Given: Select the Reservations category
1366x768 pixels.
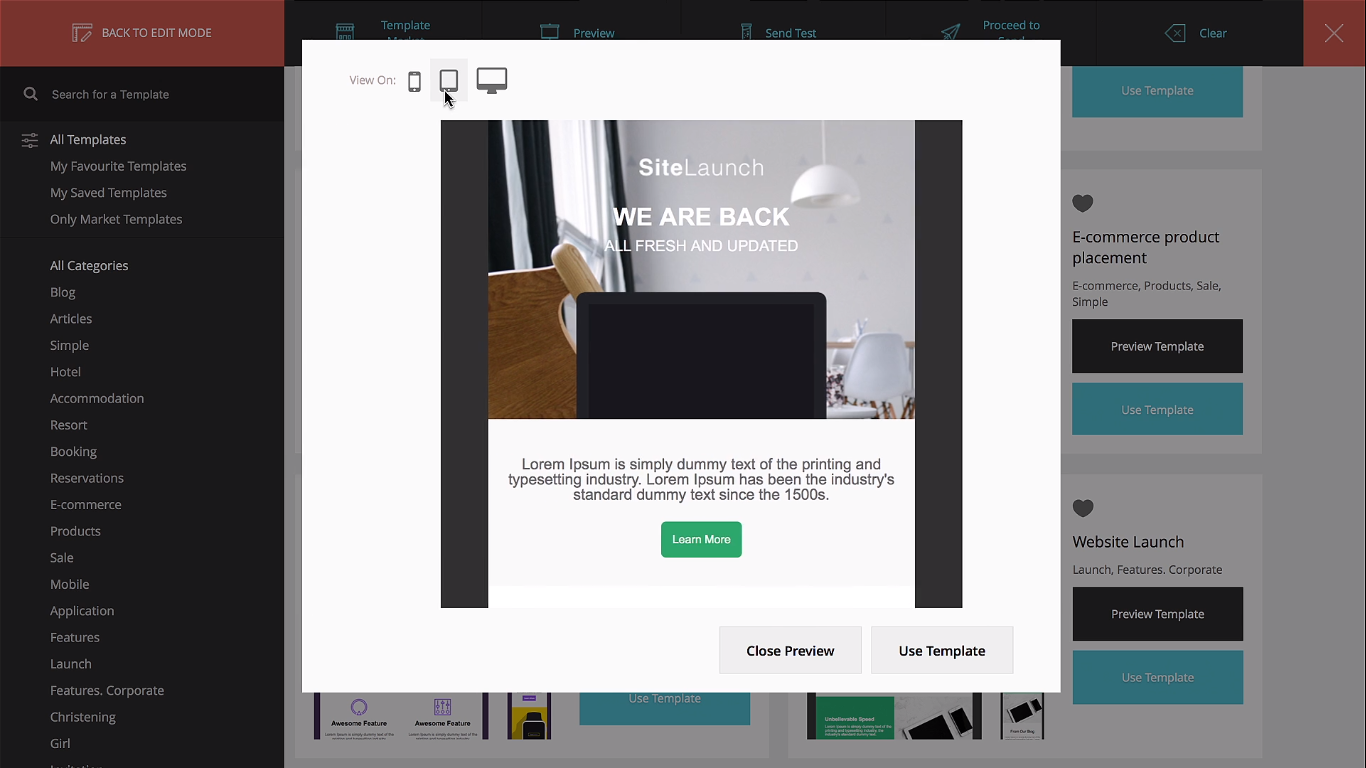Looking at the screenshot, I should click(87, 478).
